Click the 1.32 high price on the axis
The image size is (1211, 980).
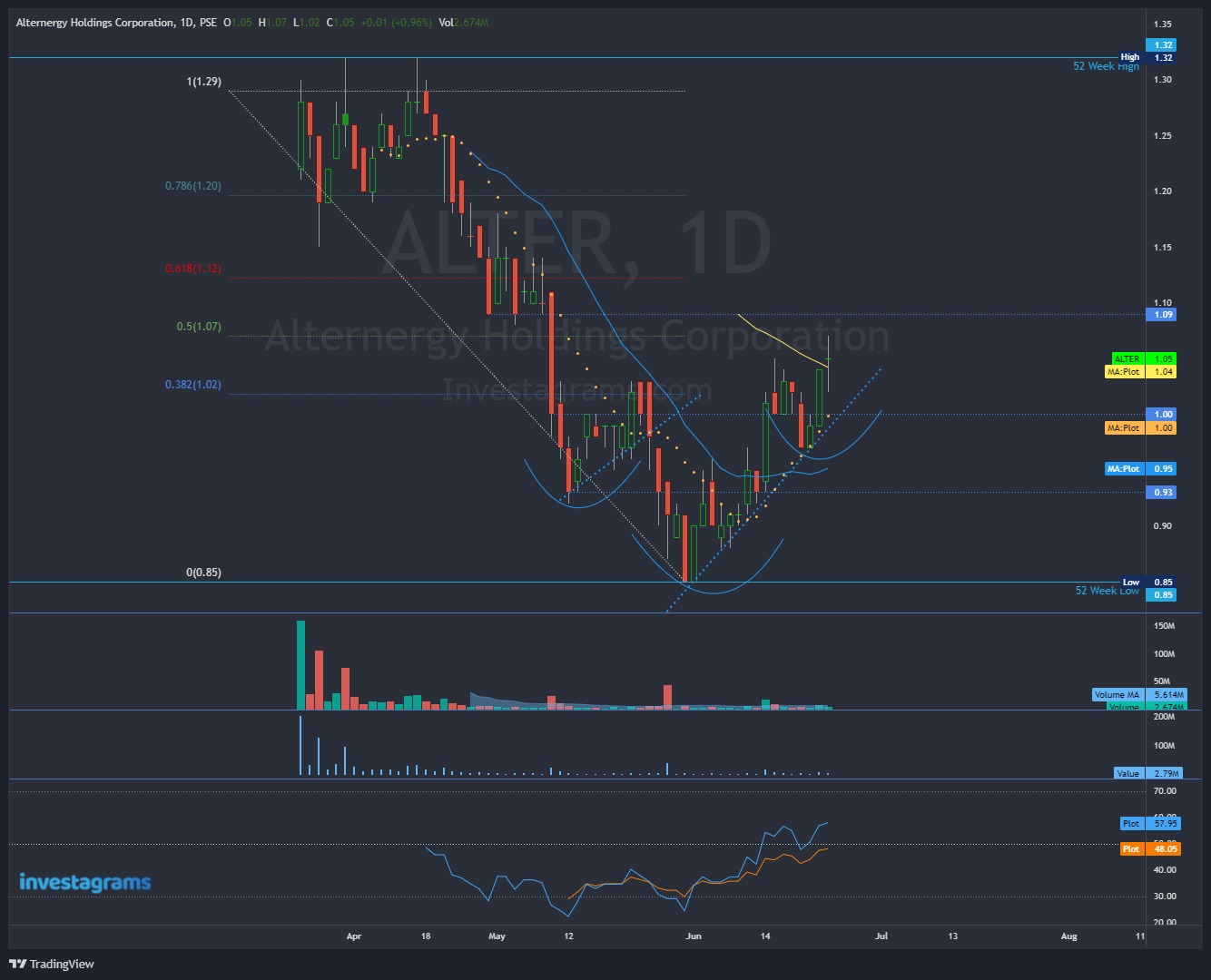click(1162, 44)
